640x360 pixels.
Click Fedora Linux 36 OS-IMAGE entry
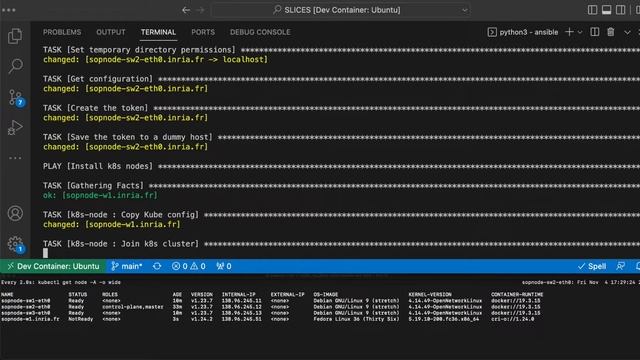[x=356, y=319]
